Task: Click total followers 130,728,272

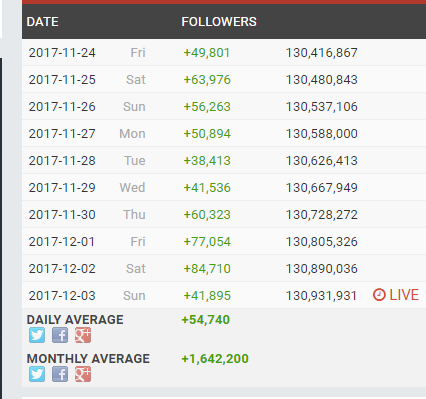Action: coord(322,215)
